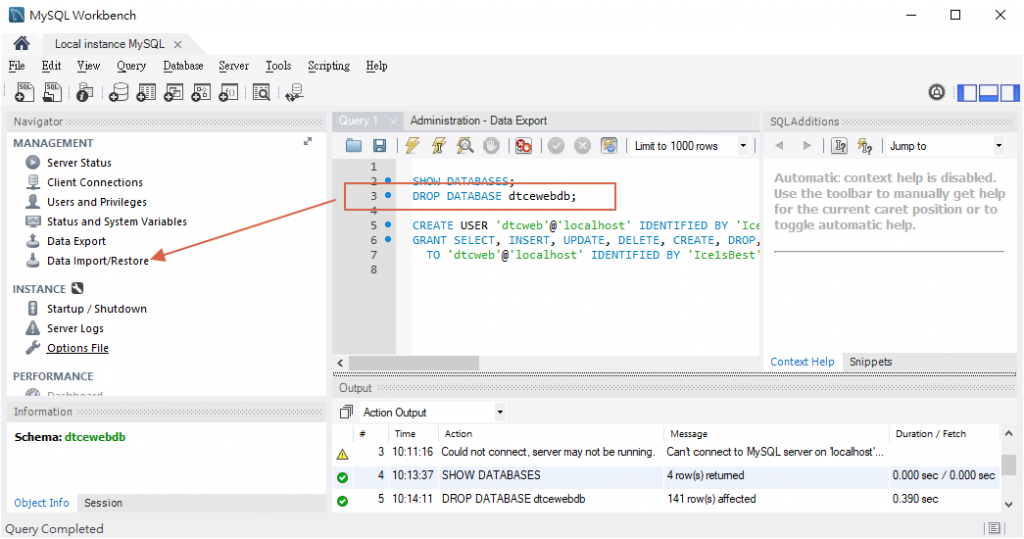Viewport: 1024px width, 539px height.
Task: Open the Database menu
Action: (x=183, y=66)
